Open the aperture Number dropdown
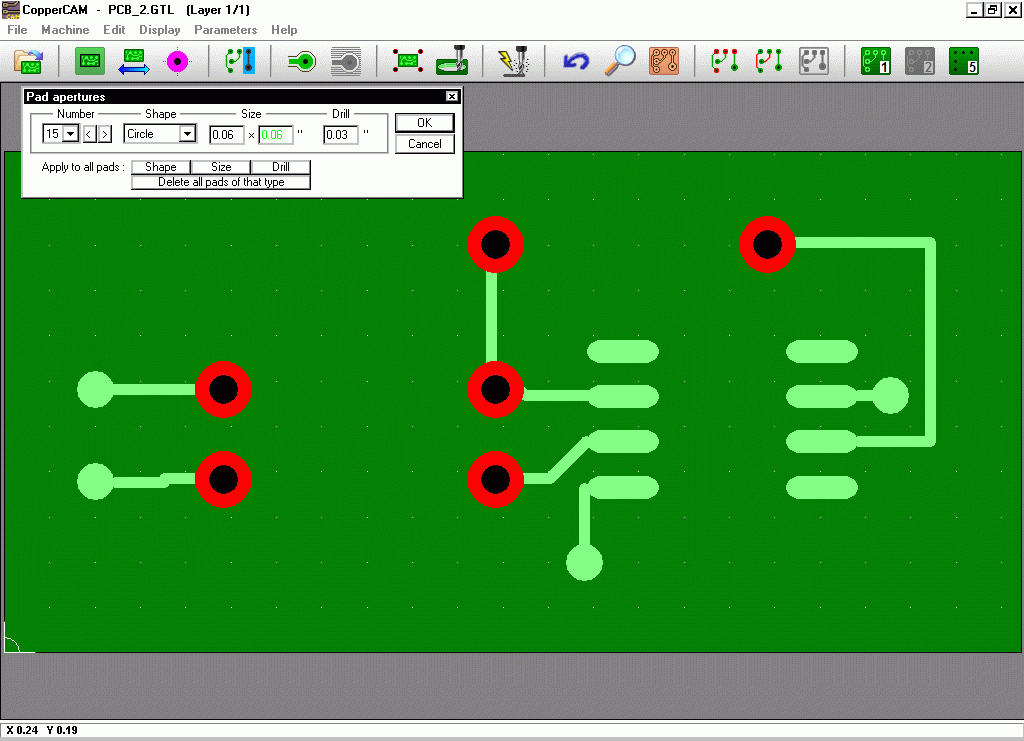The height and width of the screenshot is (741, 1024). 70,134
